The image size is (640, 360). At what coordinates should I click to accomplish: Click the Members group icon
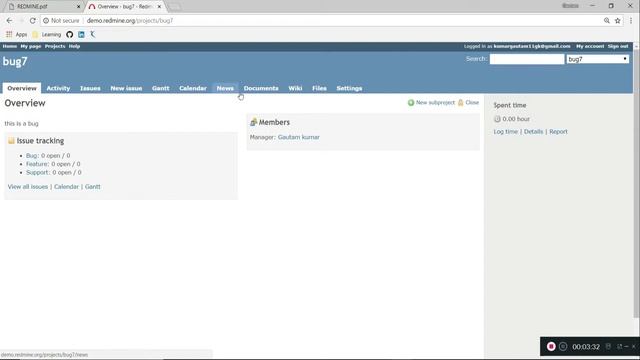[253, 122]
